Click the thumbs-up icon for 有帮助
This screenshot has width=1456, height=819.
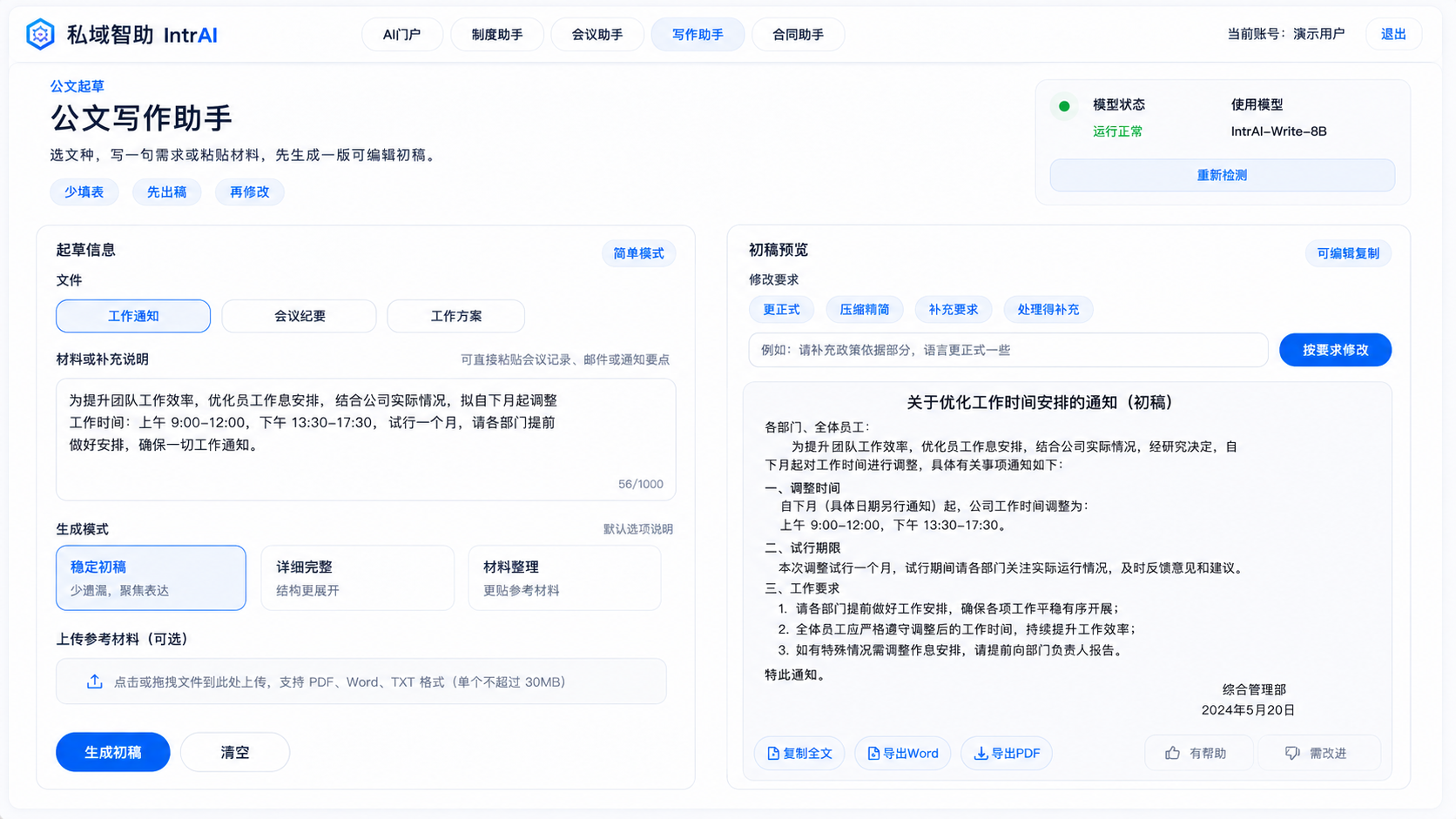click(x=1173, y=753)
